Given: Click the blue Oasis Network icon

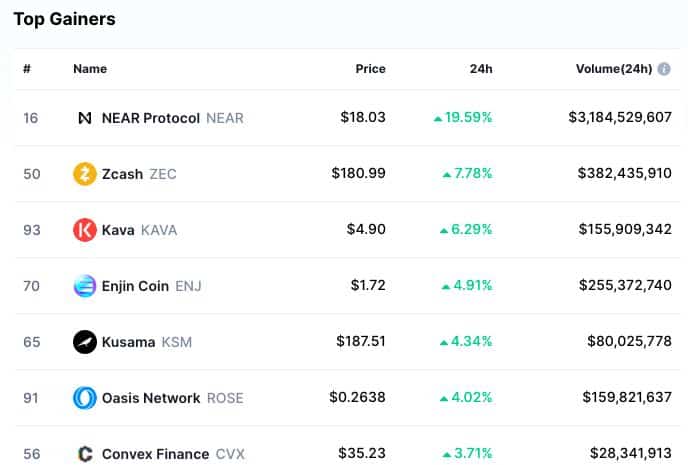Looking at the screenshot, I should tap(85, 398).
